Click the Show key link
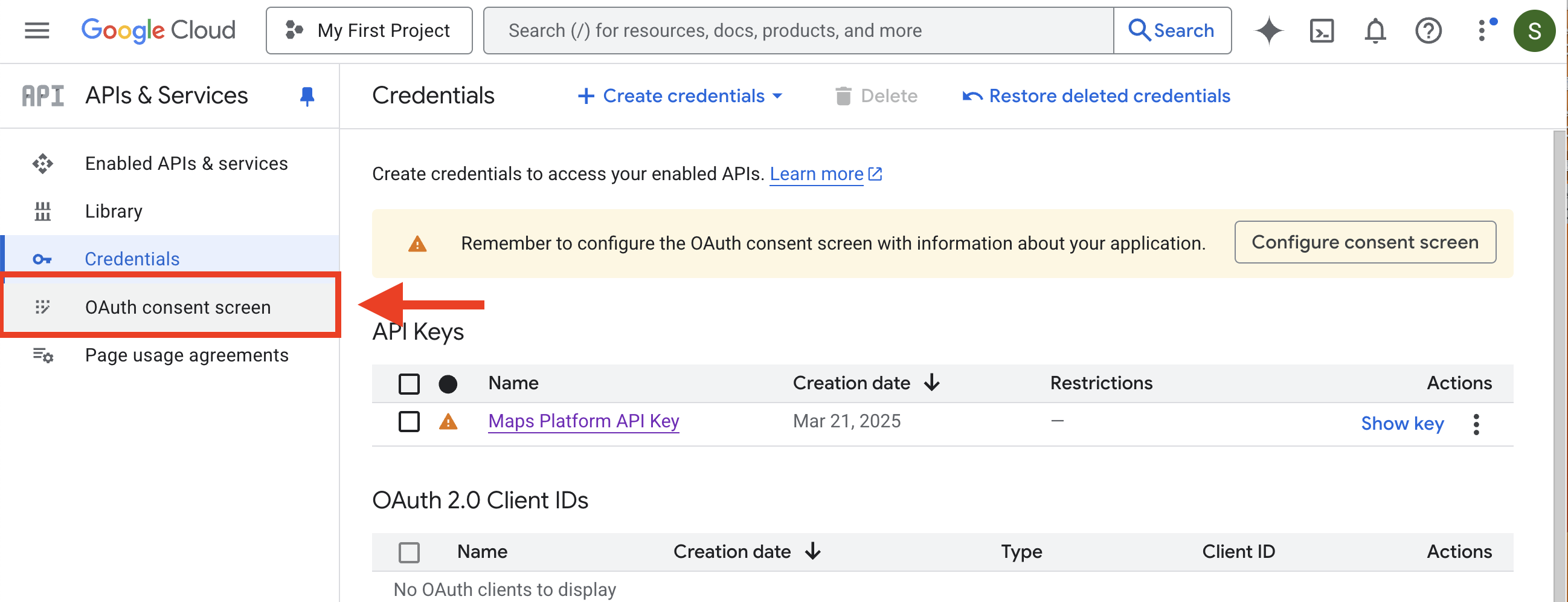The width and height of the screenshot is (1568, 602). point(1402,424)
